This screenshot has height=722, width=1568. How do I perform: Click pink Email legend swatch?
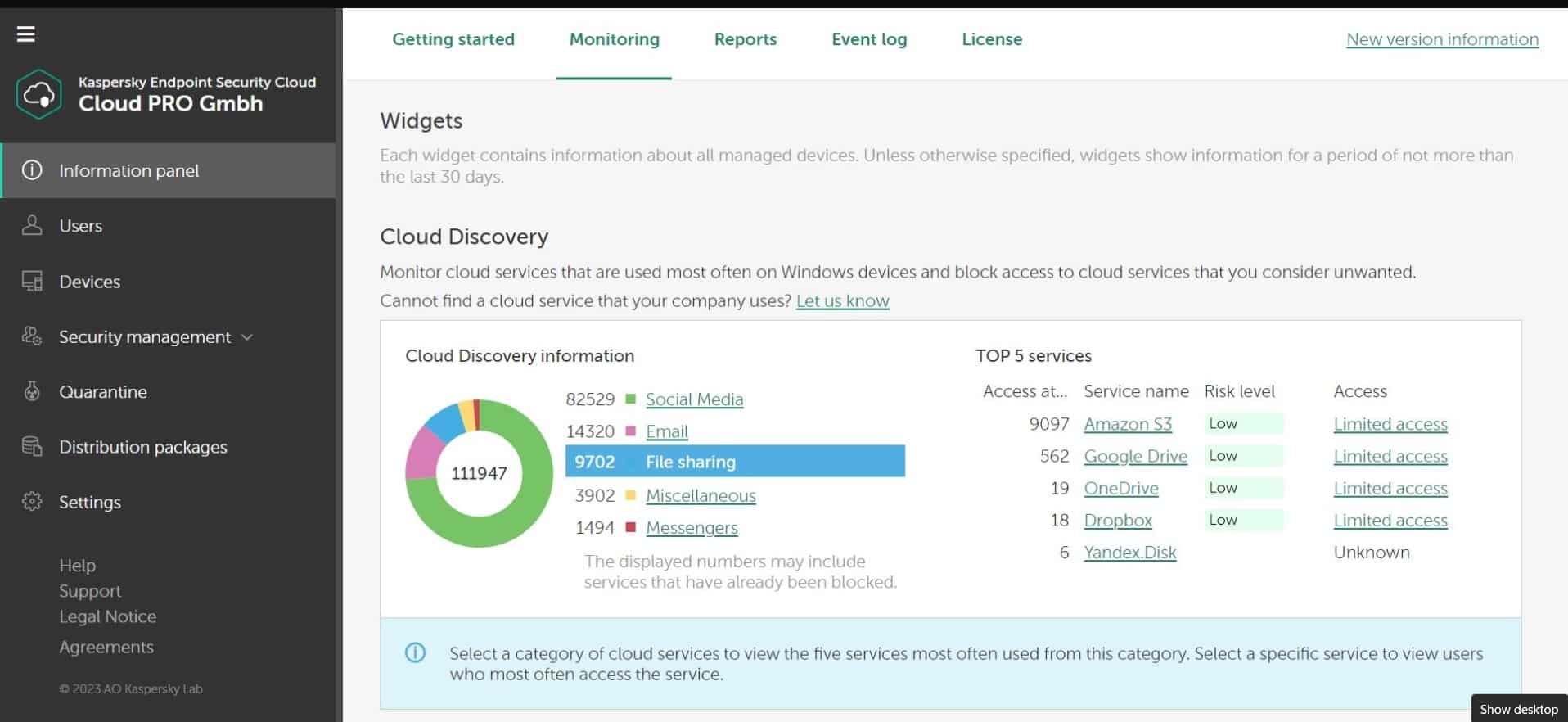click(x=630, y=431)
